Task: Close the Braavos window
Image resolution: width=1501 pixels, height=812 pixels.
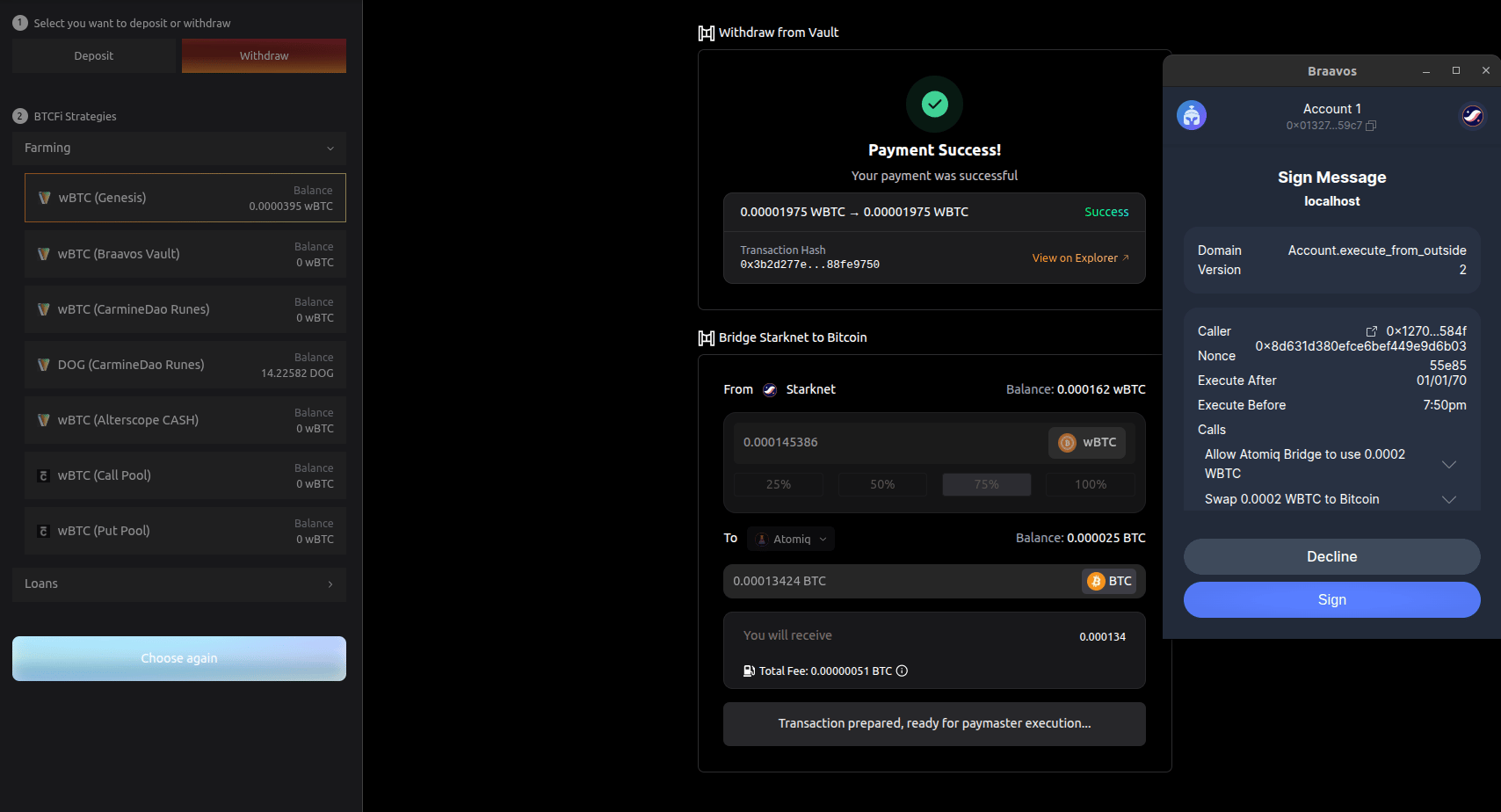Action: [x=1486, y=71]
